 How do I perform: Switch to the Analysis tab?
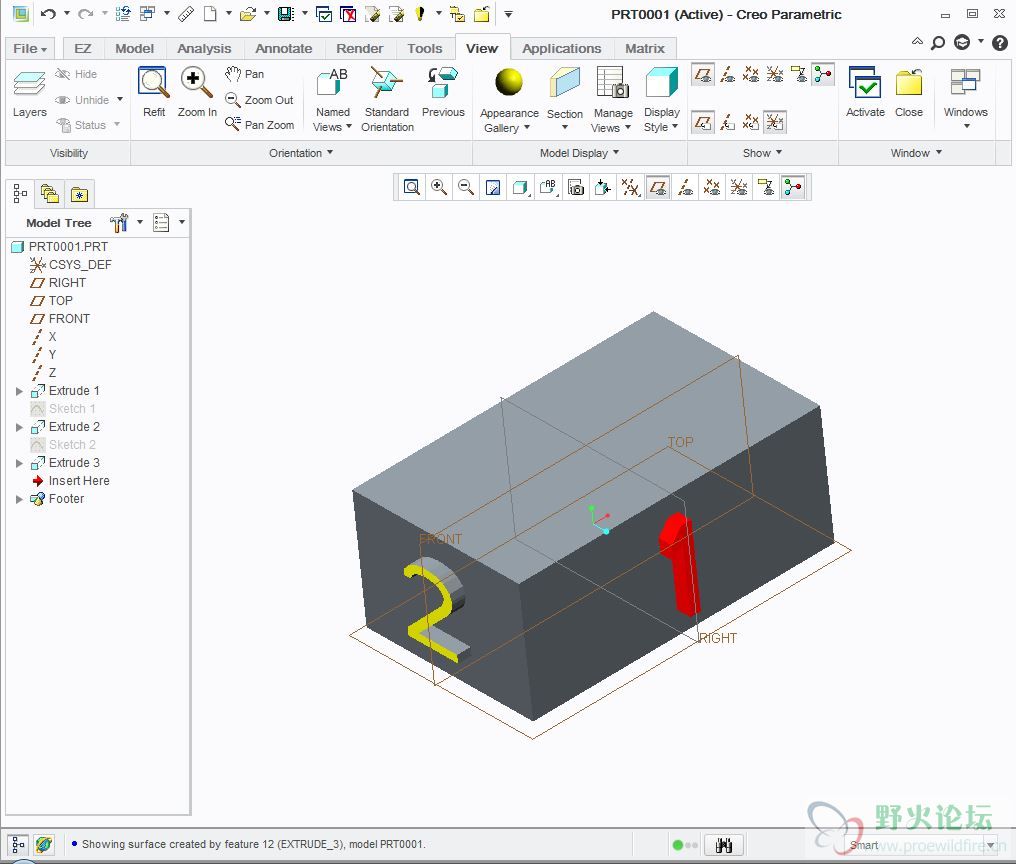(x=204, y=49)
